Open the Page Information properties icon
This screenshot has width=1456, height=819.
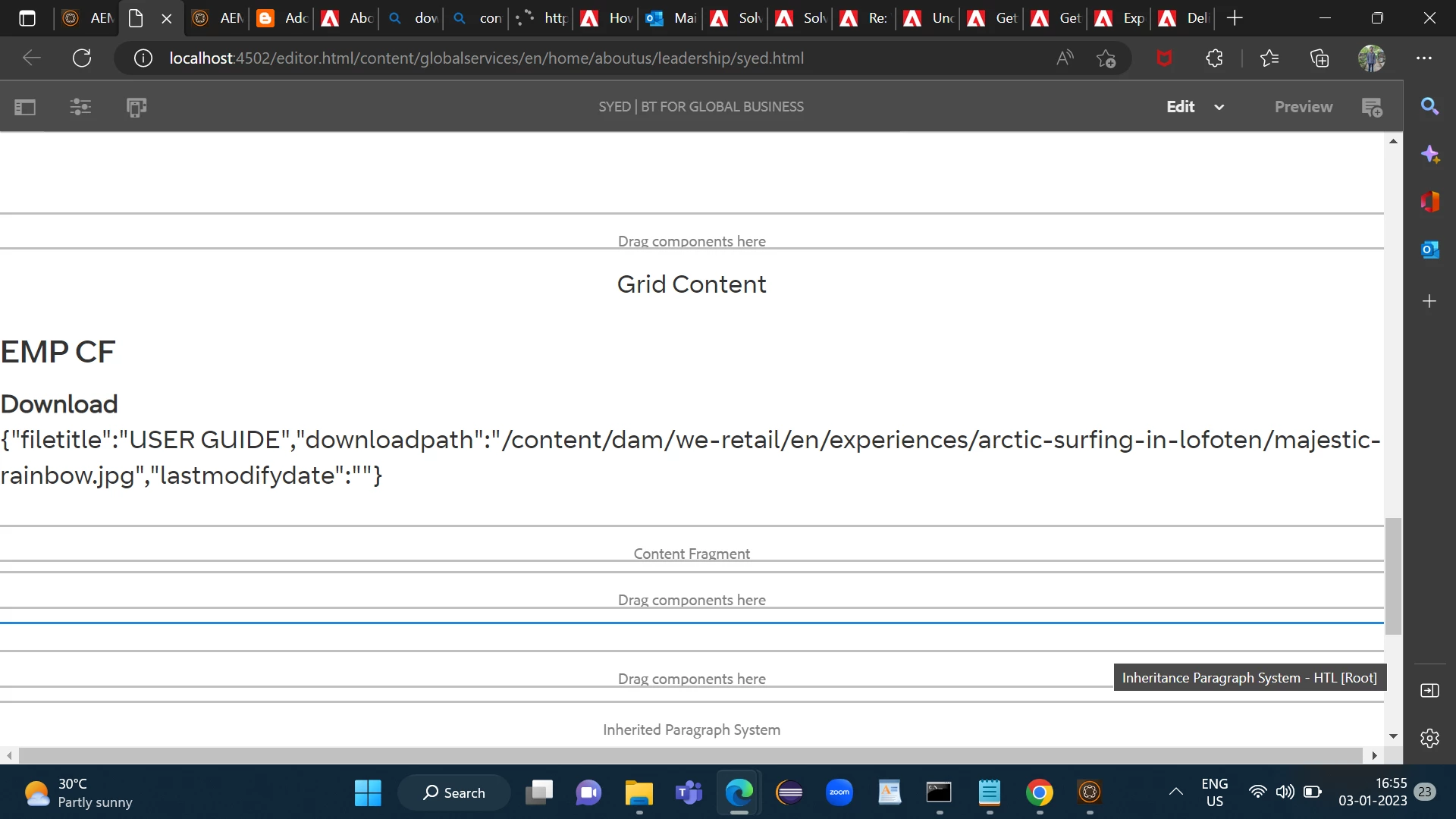click(80, 107)
